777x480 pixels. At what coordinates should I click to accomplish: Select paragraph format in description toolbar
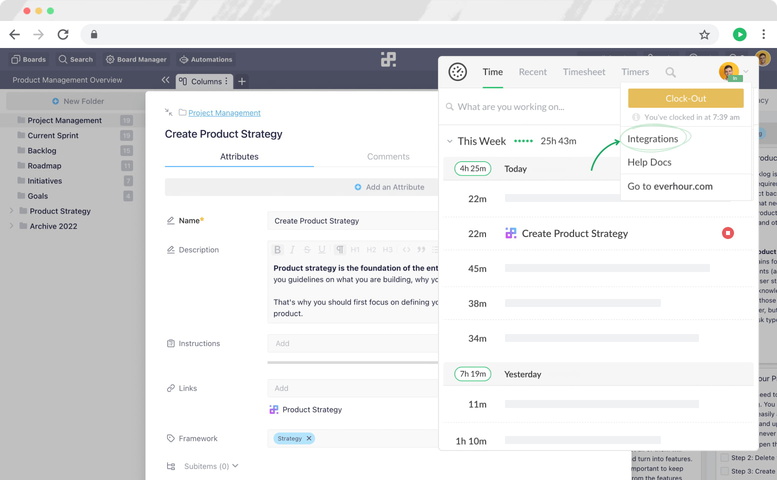[339, 250]
